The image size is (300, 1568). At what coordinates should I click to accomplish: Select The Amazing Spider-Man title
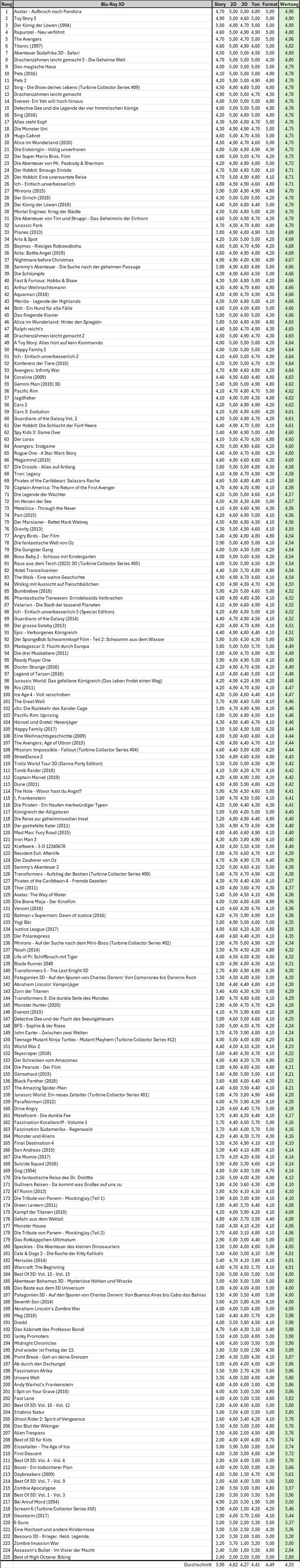[x=40, y=1088]
